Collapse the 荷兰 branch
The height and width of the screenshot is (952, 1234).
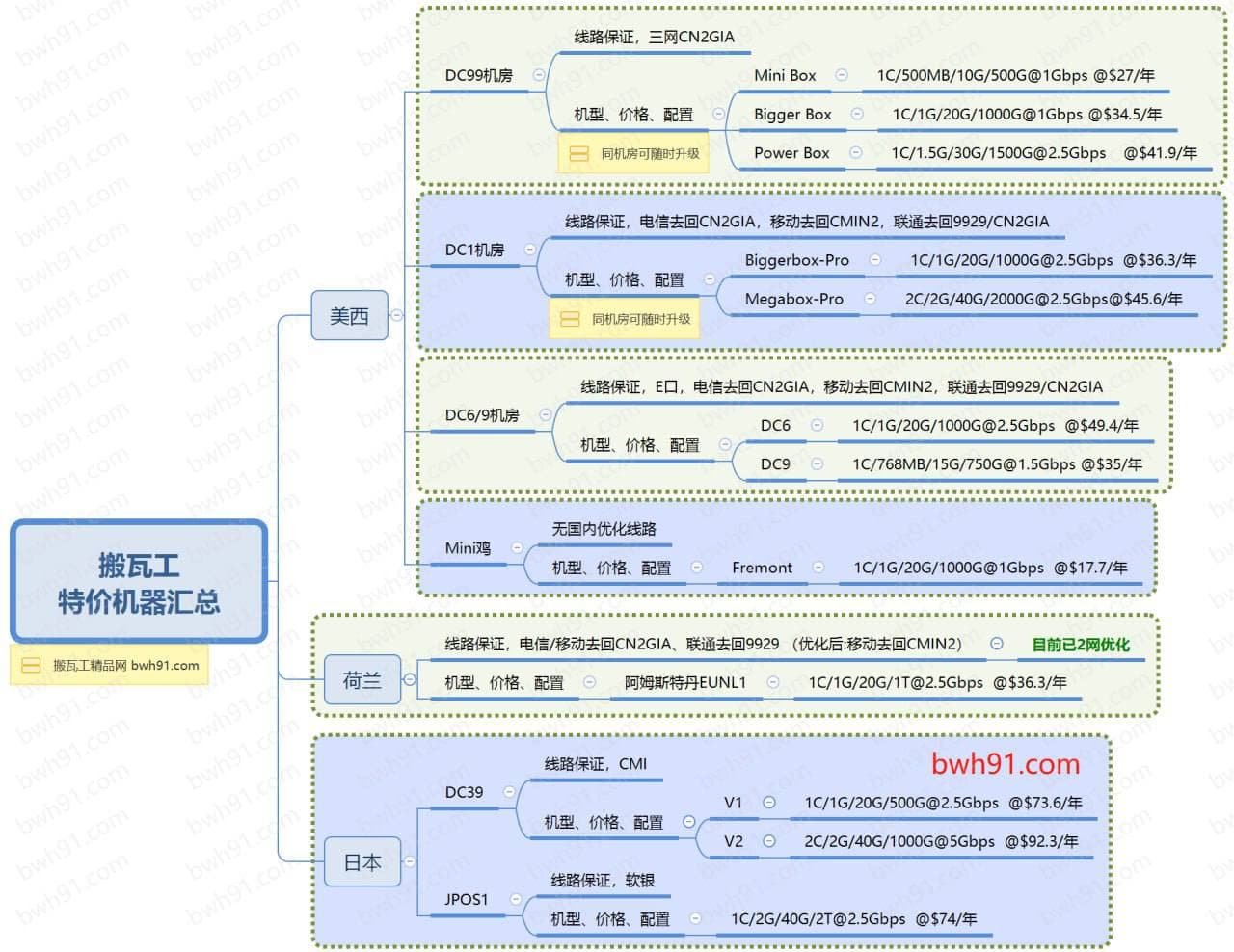click(x=410, y=680)
